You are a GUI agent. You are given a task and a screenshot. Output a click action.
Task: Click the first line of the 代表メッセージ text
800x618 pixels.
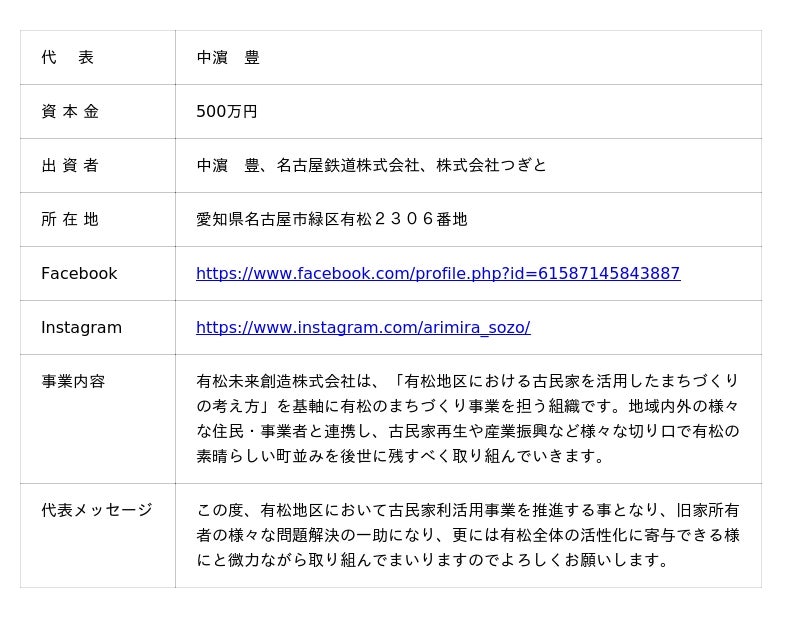tap(467, 510)
